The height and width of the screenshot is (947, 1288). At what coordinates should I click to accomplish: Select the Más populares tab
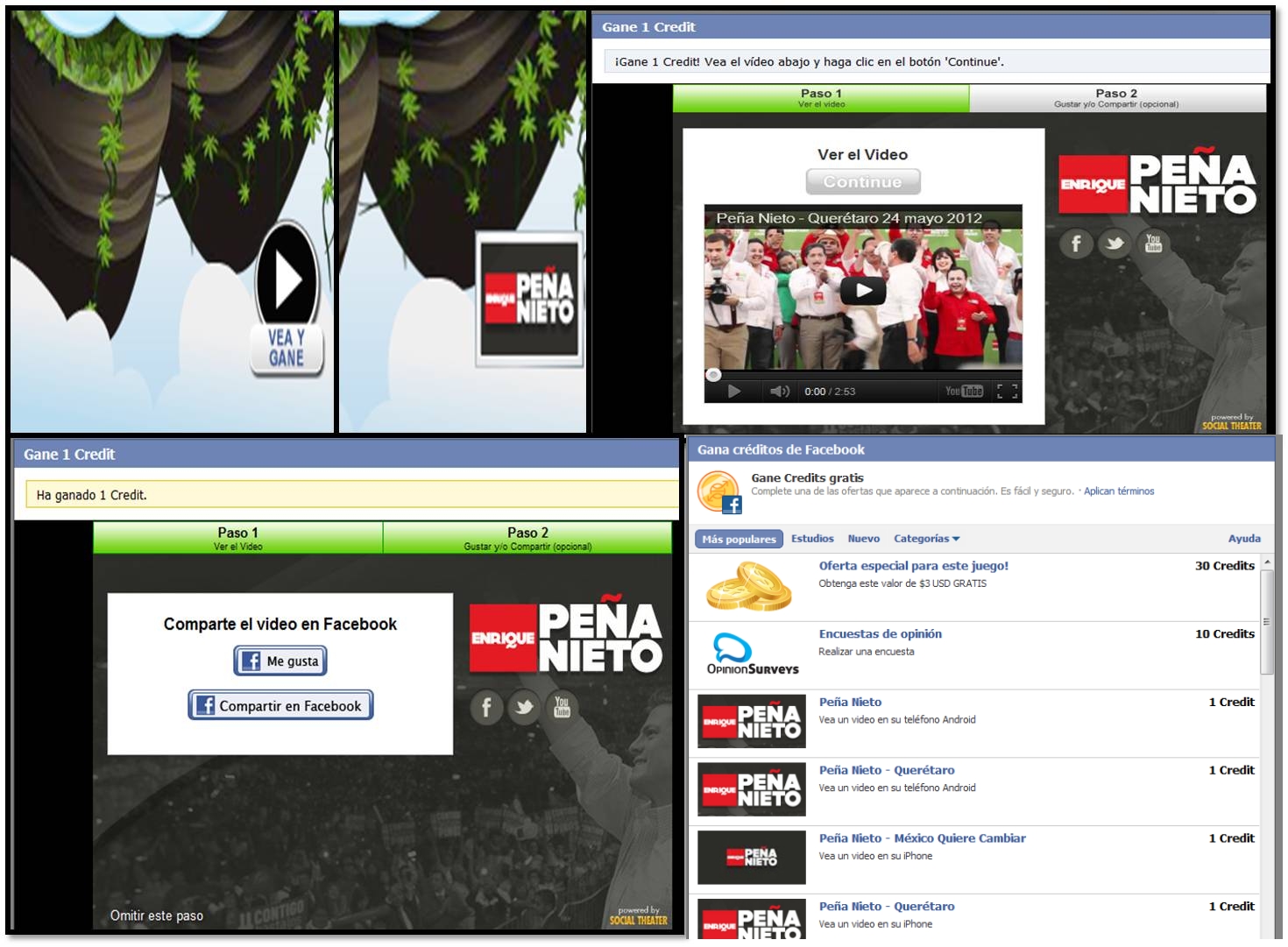coord(739,539)
